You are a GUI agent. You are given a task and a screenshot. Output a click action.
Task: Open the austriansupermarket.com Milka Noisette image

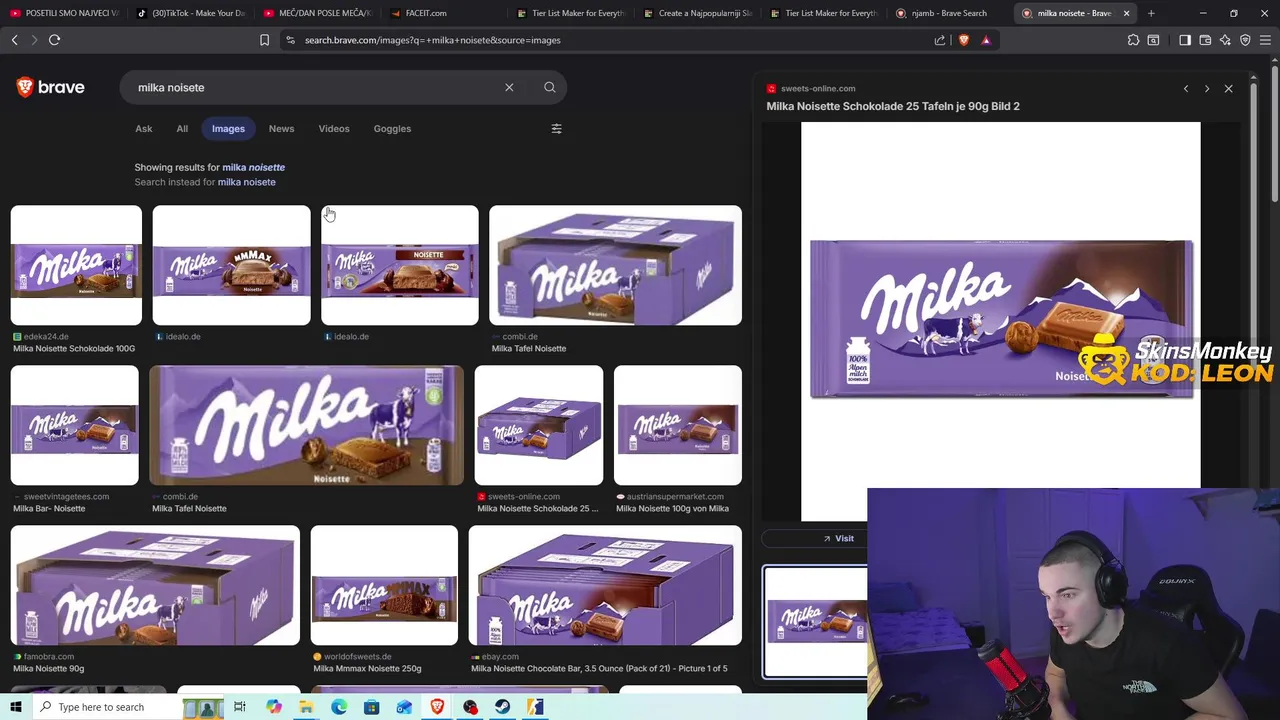678,426
